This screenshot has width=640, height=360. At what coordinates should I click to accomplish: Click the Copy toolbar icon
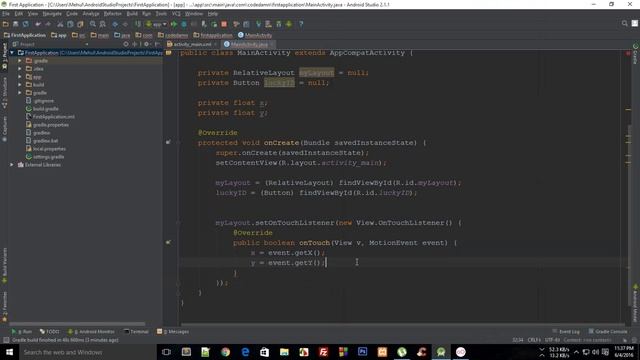coord(70,24)
